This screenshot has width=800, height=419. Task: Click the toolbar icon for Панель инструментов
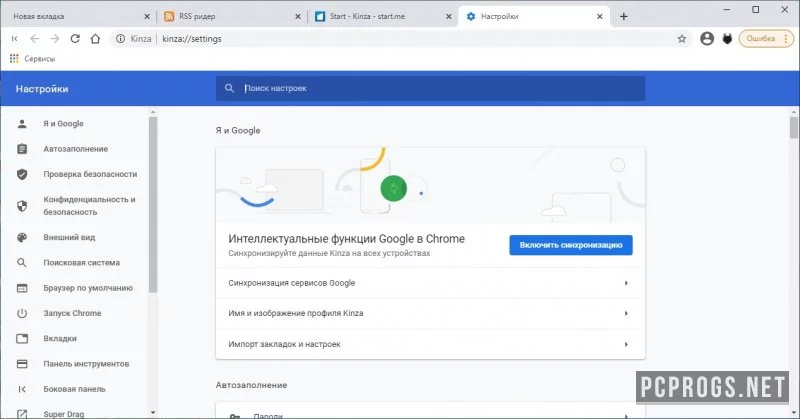(22, 364)
